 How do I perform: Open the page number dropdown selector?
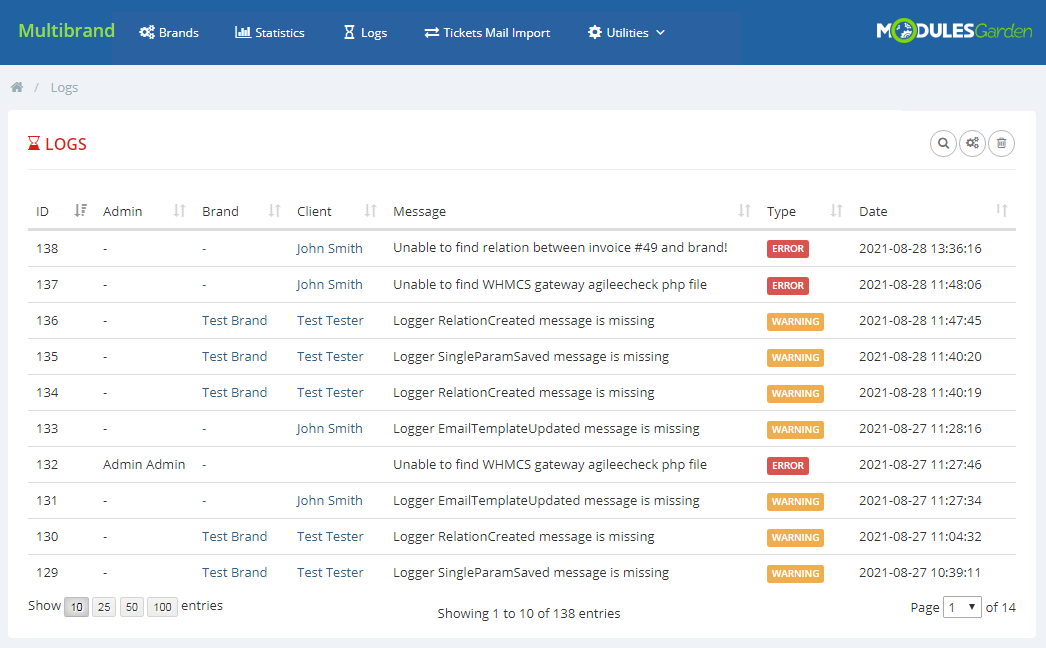962,606
